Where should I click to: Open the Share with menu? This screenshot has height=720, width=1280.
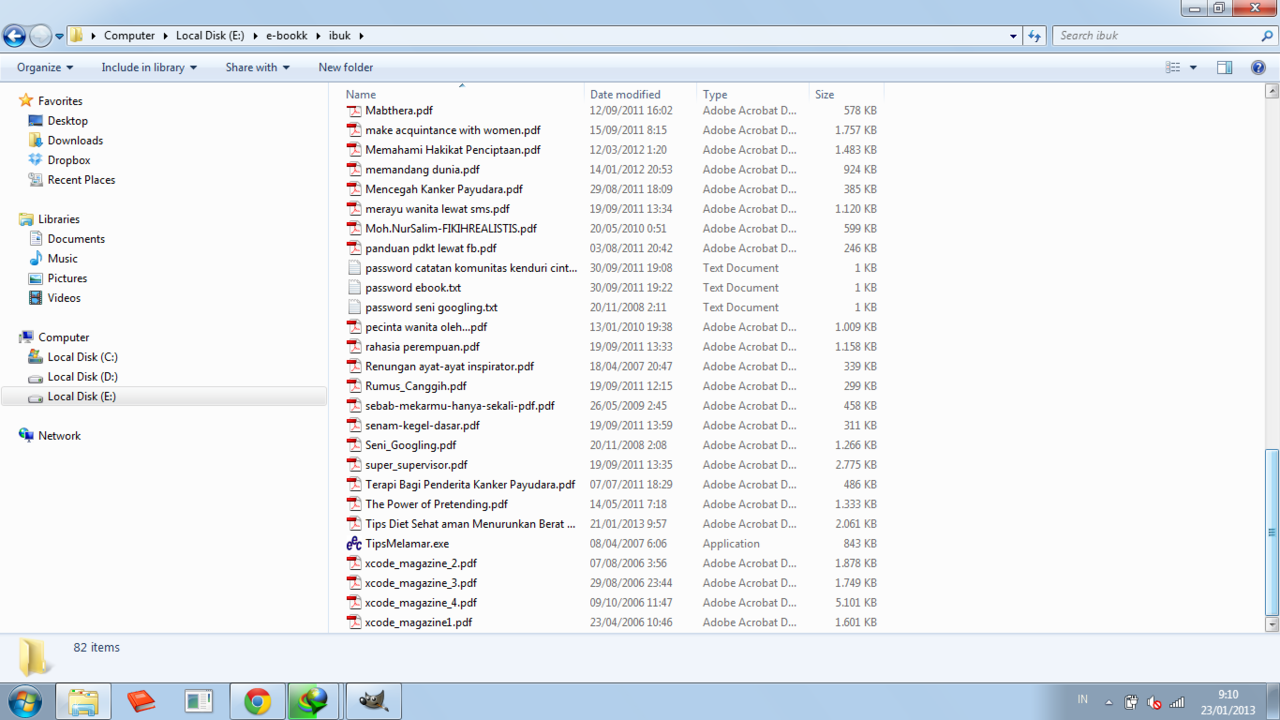click(x=257, y=68)
